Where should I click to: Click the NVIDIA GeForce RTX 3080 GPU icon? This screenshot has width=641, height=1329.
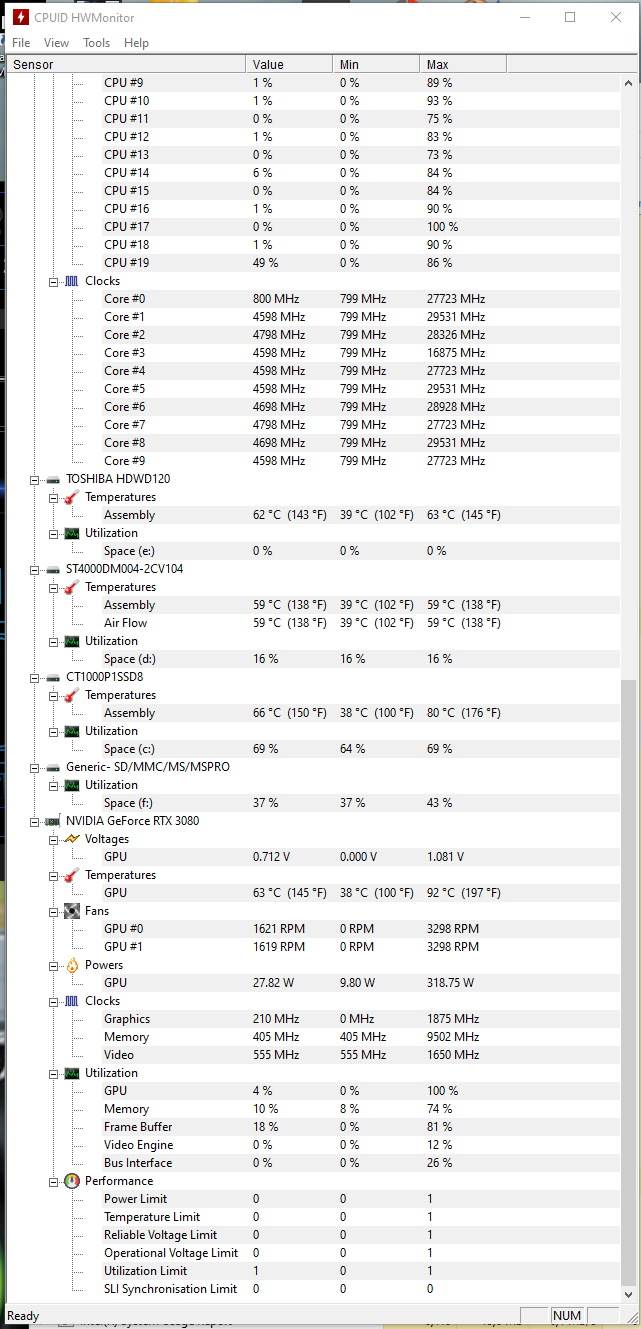tap(53, 821)
